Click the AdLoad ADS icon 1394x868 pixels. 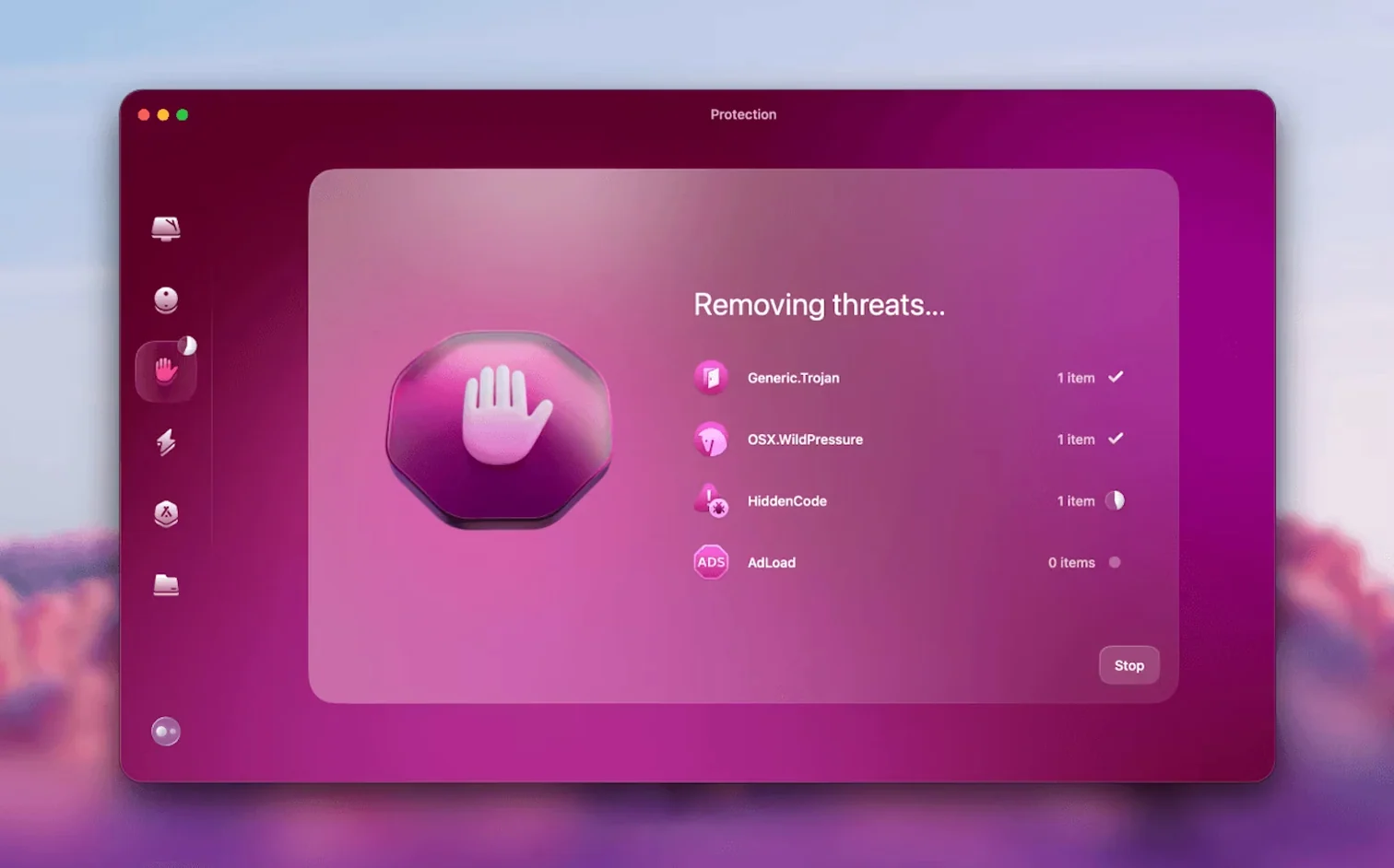(711, 562)
